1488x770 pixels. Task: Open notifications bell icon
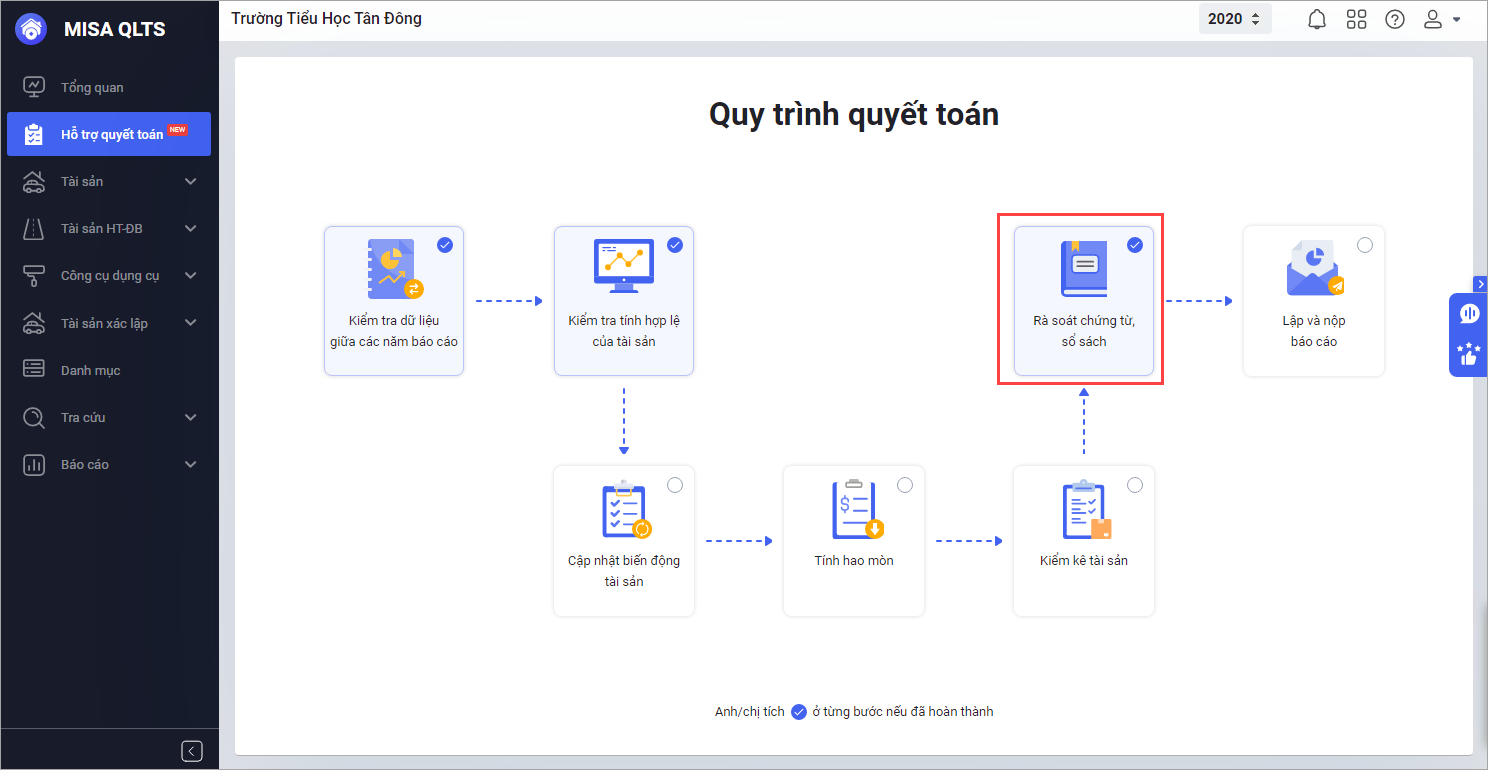click(1318, 19)
